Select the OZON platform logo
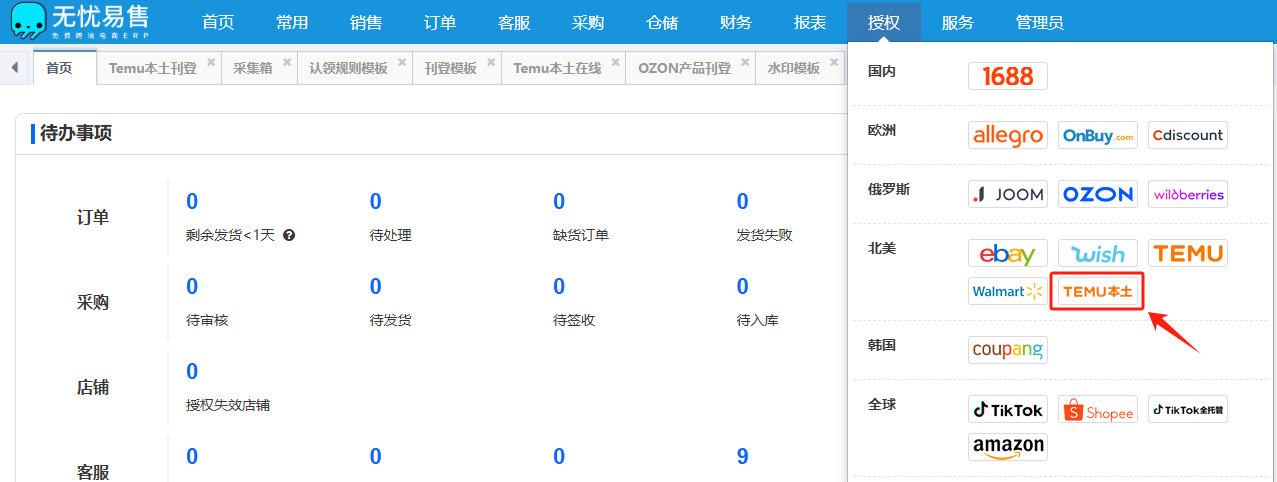Screen dimensions: 1277x482 1097,194
